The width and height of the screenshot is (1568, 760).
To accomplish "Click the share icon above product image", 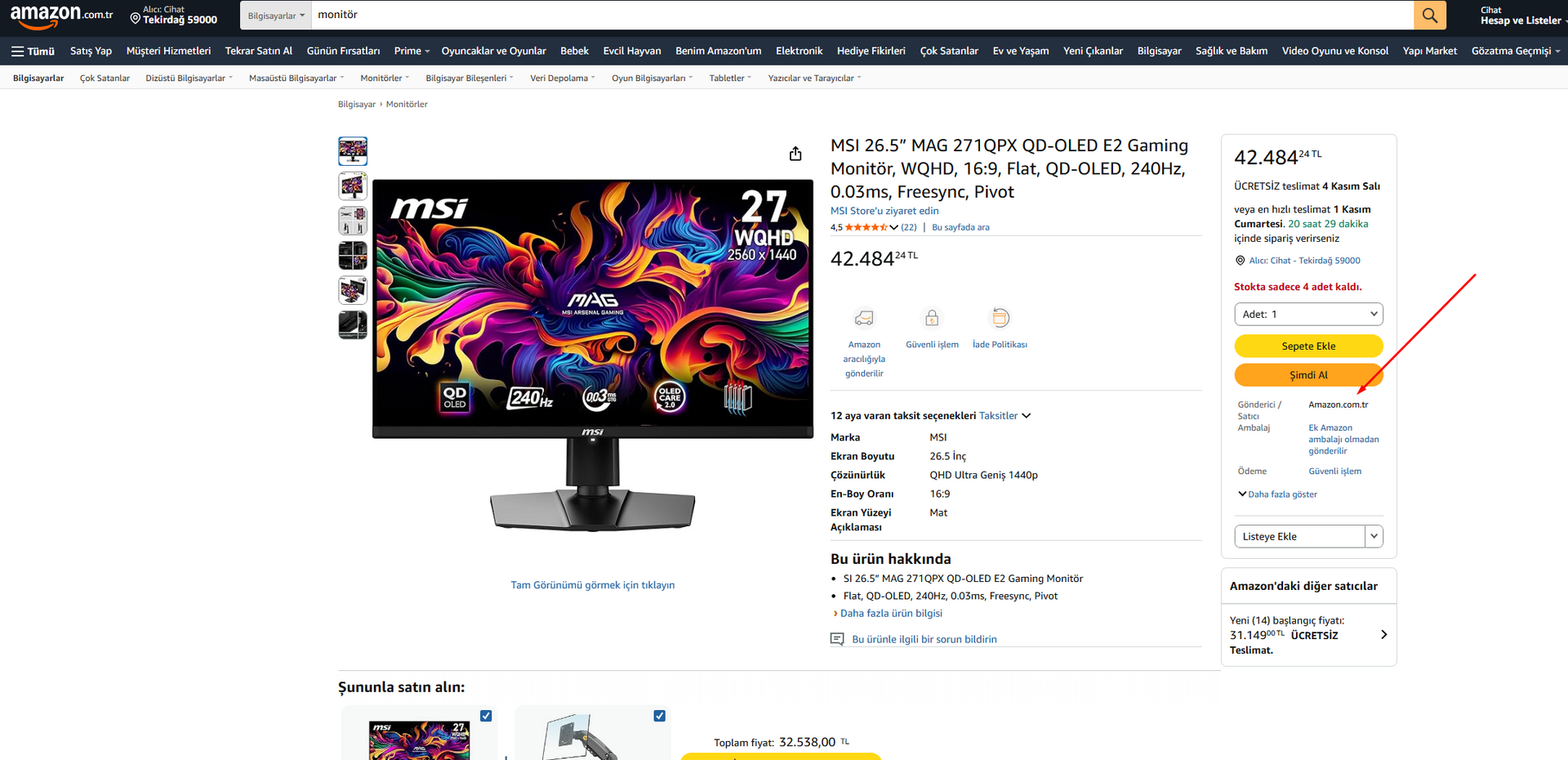I will (x=795, y=154).
